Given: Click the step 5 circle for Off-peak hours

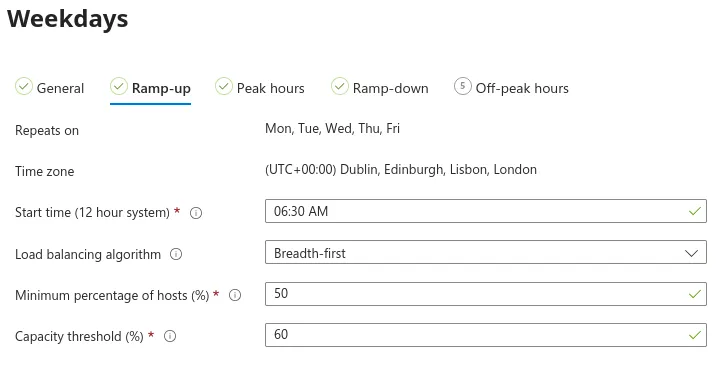Looking at the screenshot, I should click(x=463, y=86).
